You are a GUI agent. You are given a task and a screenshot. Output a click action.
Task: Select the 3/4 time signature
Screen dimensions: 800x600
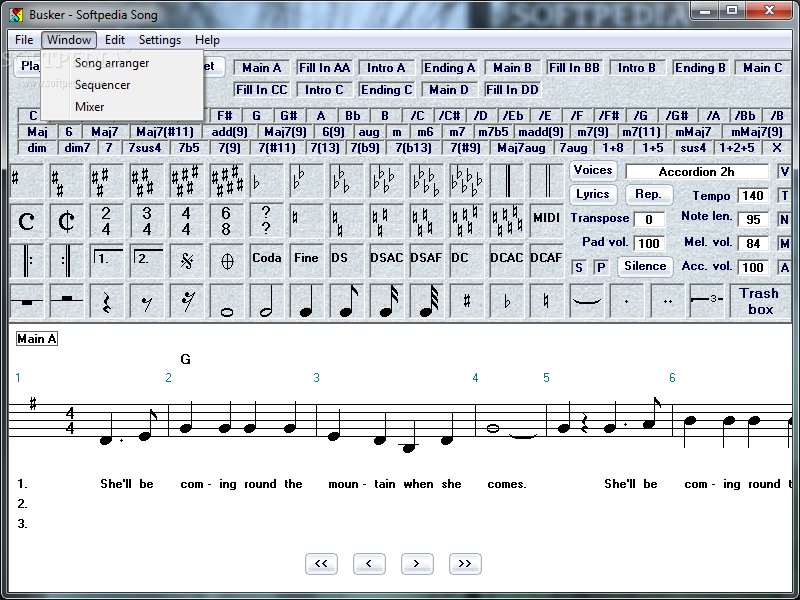(x=146, y=220)
